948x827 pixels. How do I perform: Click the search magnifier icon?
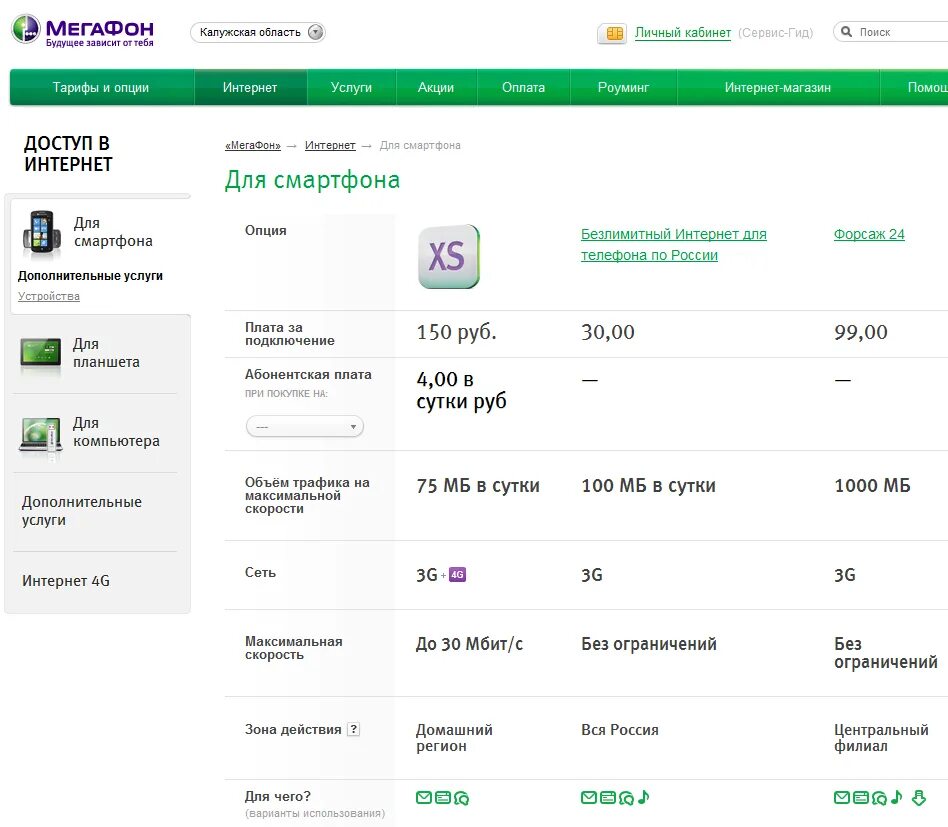846,31
